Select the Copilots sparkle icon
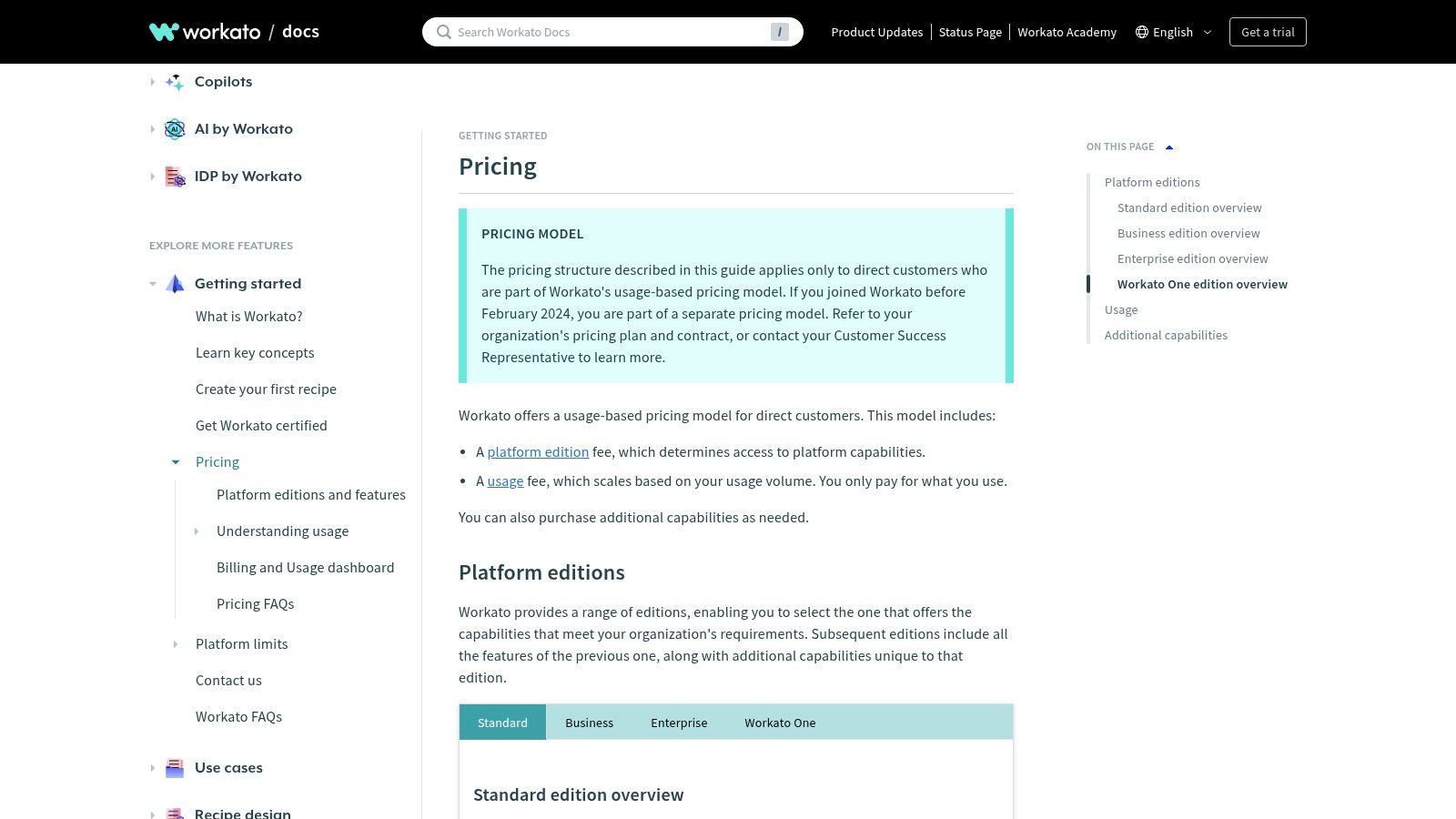Viewport: 1456px width, 819px height. [173, 81]
